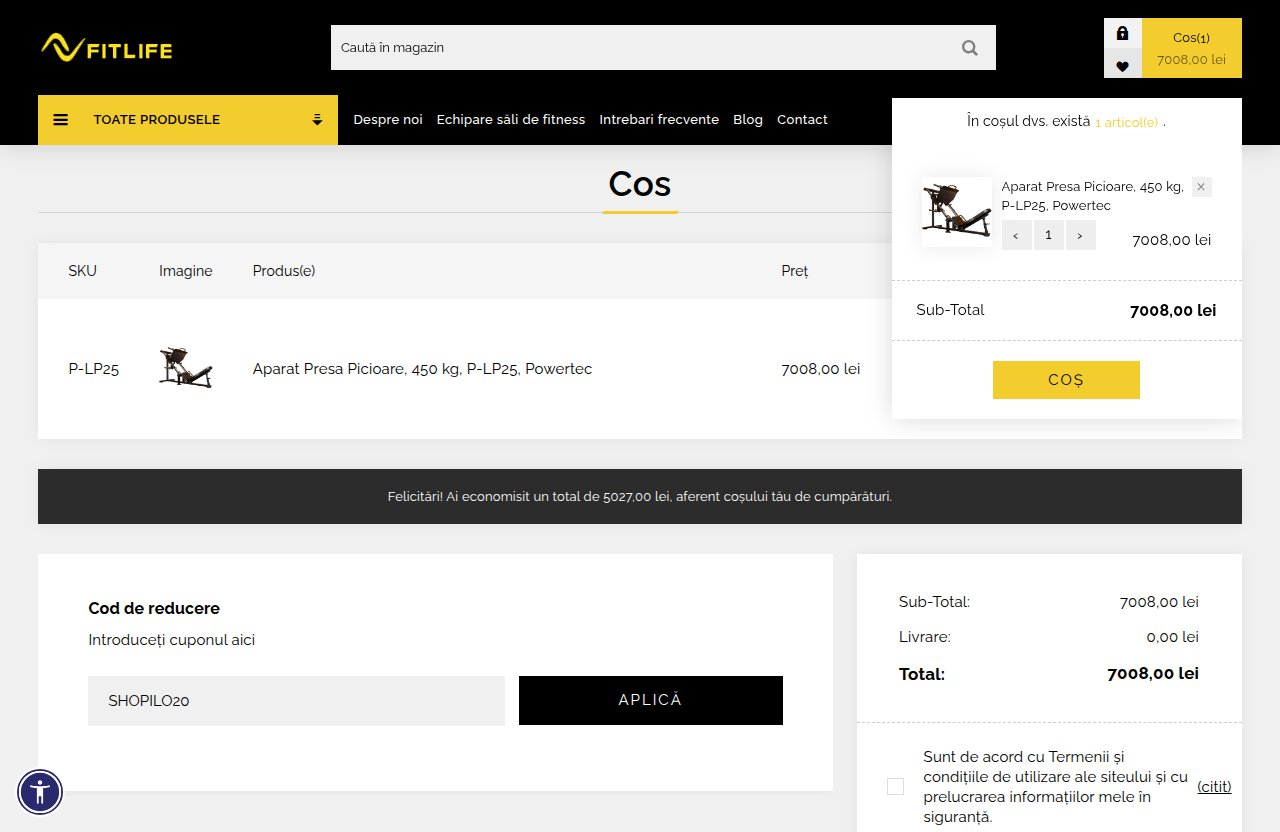This screenshot has width=1280, height=832.
Task: Click the search magnifier icon
Action: click(969, 48)
